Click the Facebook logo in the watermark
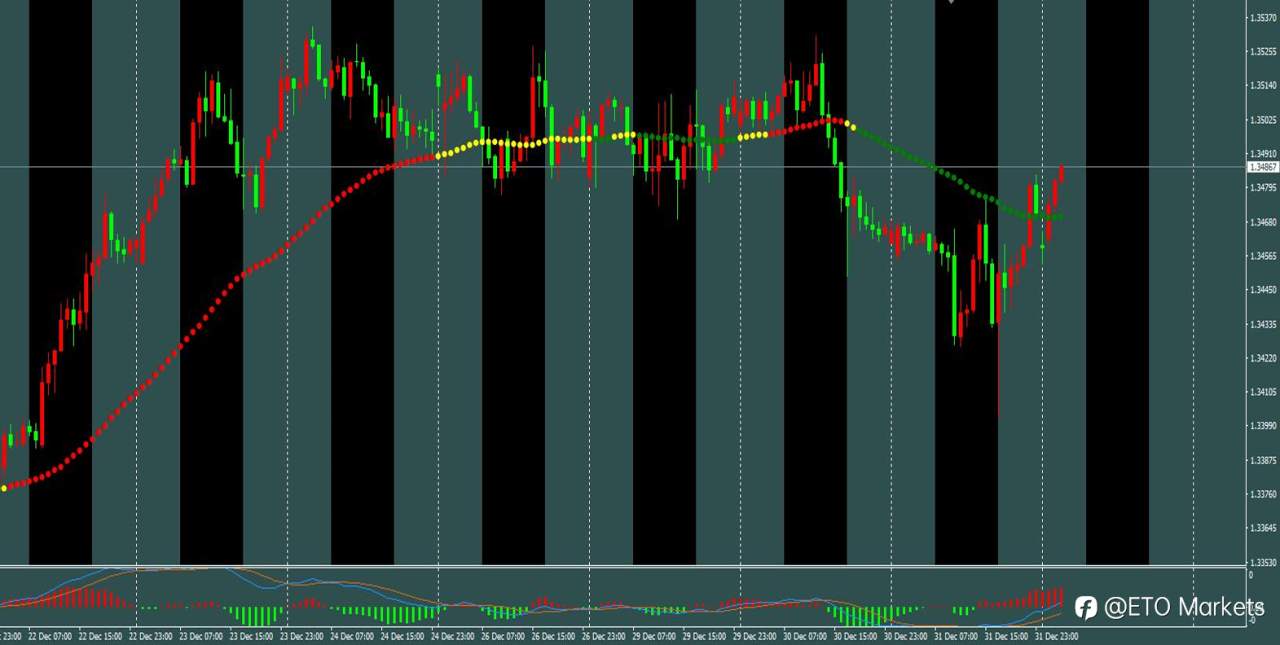The width and height of the screenshot is (1280, 645). 1086,608
